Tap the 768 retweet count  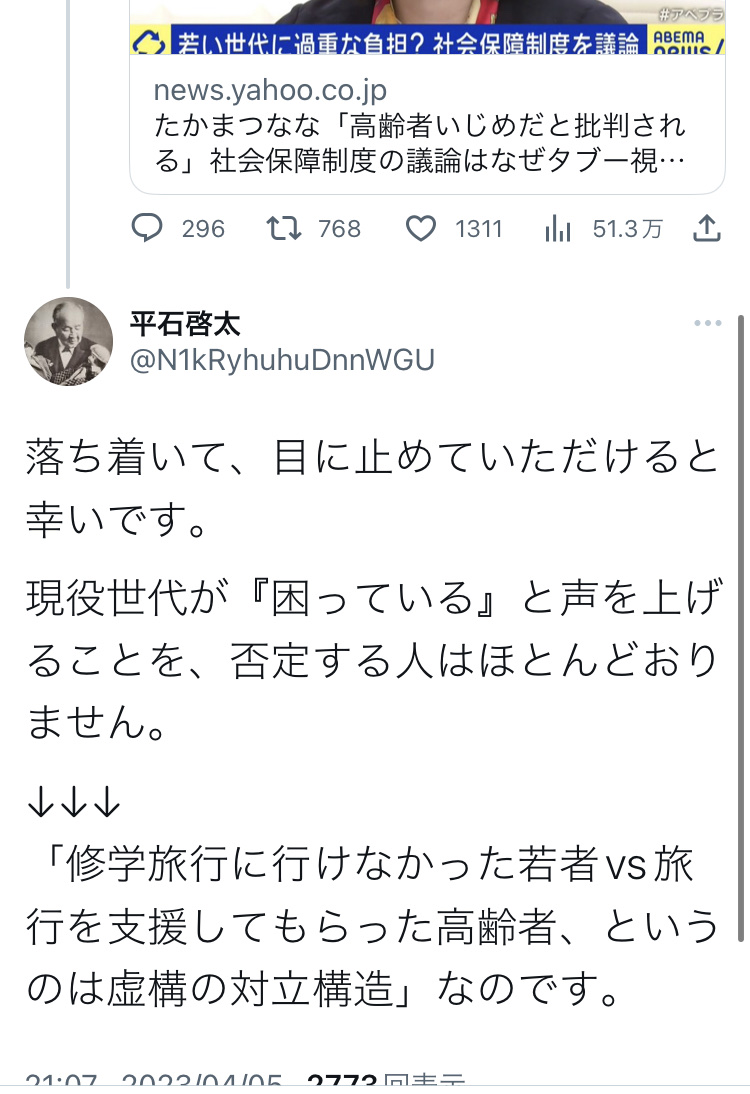click(340, 229)
